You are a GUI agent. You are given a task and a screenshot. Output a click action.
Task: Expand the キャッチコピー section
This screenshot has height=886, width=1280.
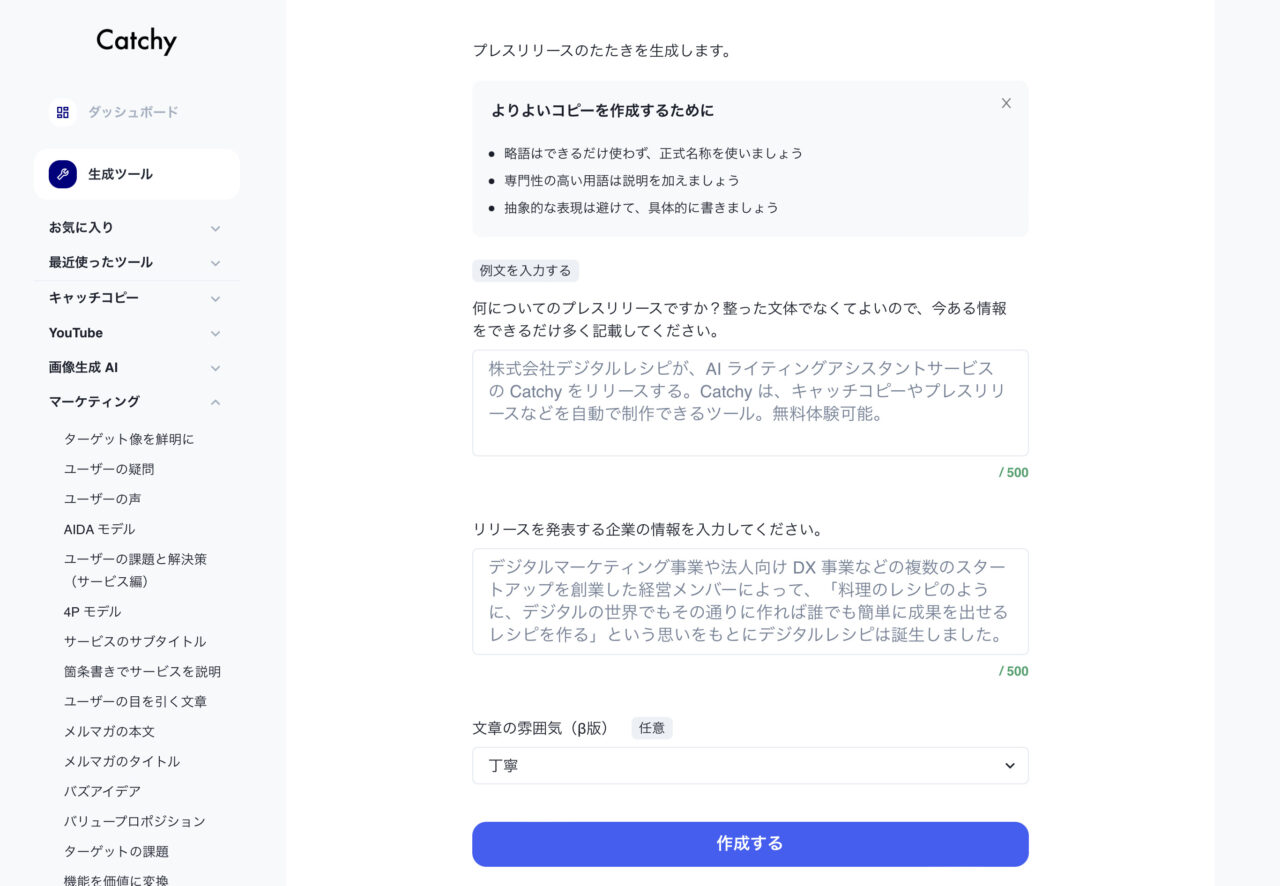[136, 298]
